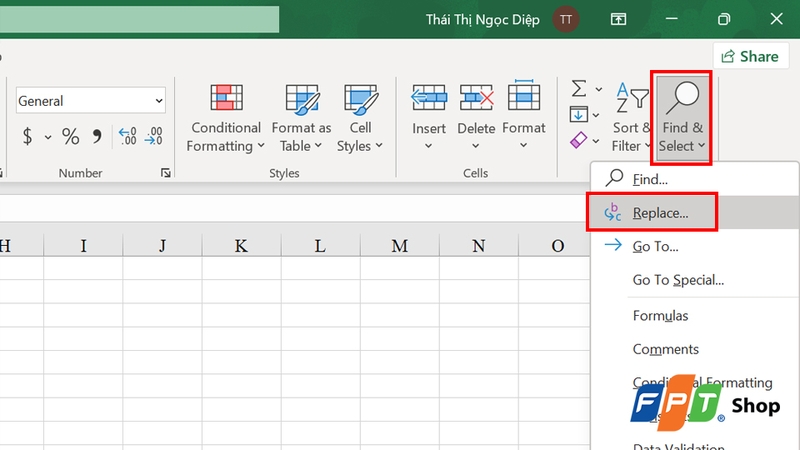Click Find & Select magnifier button

pos(682,117)
